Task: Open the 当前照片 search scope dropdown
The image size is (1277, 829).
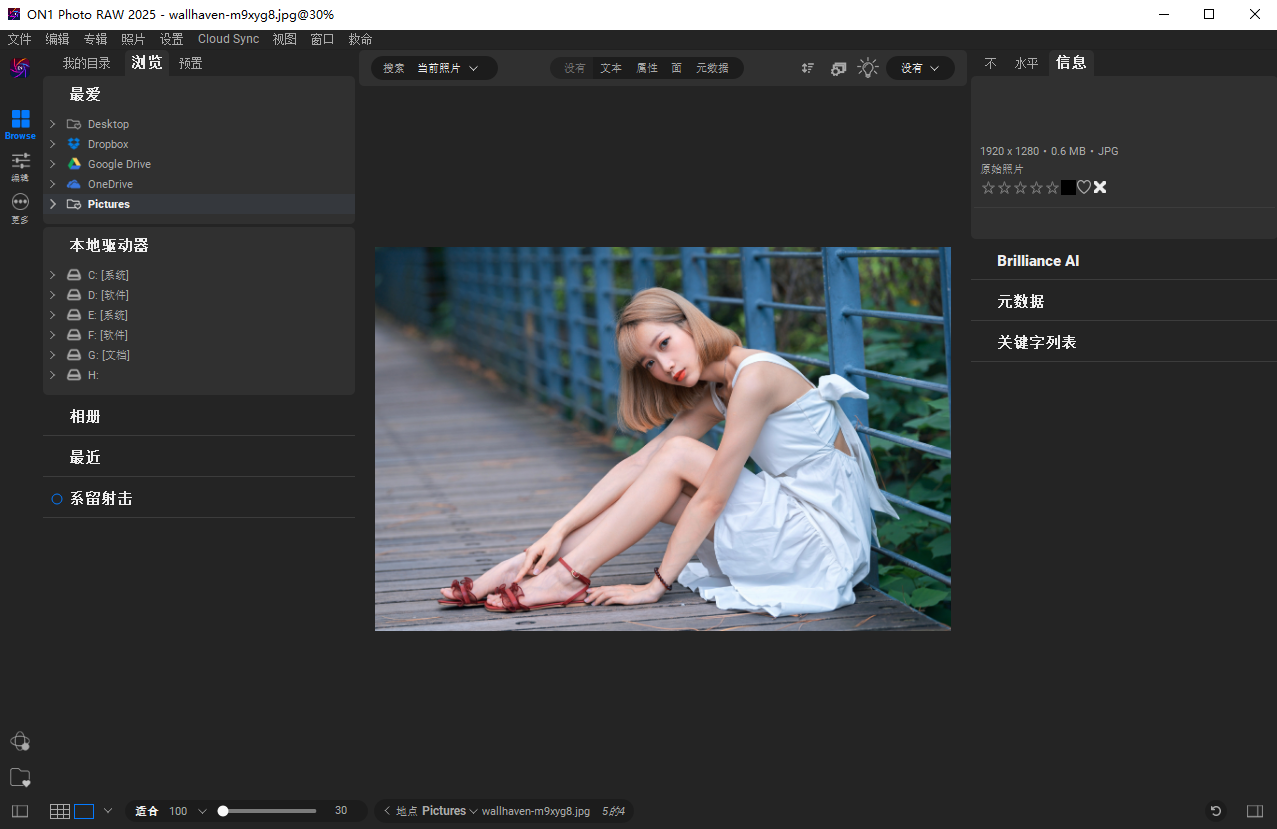Action: coord(447,68)
